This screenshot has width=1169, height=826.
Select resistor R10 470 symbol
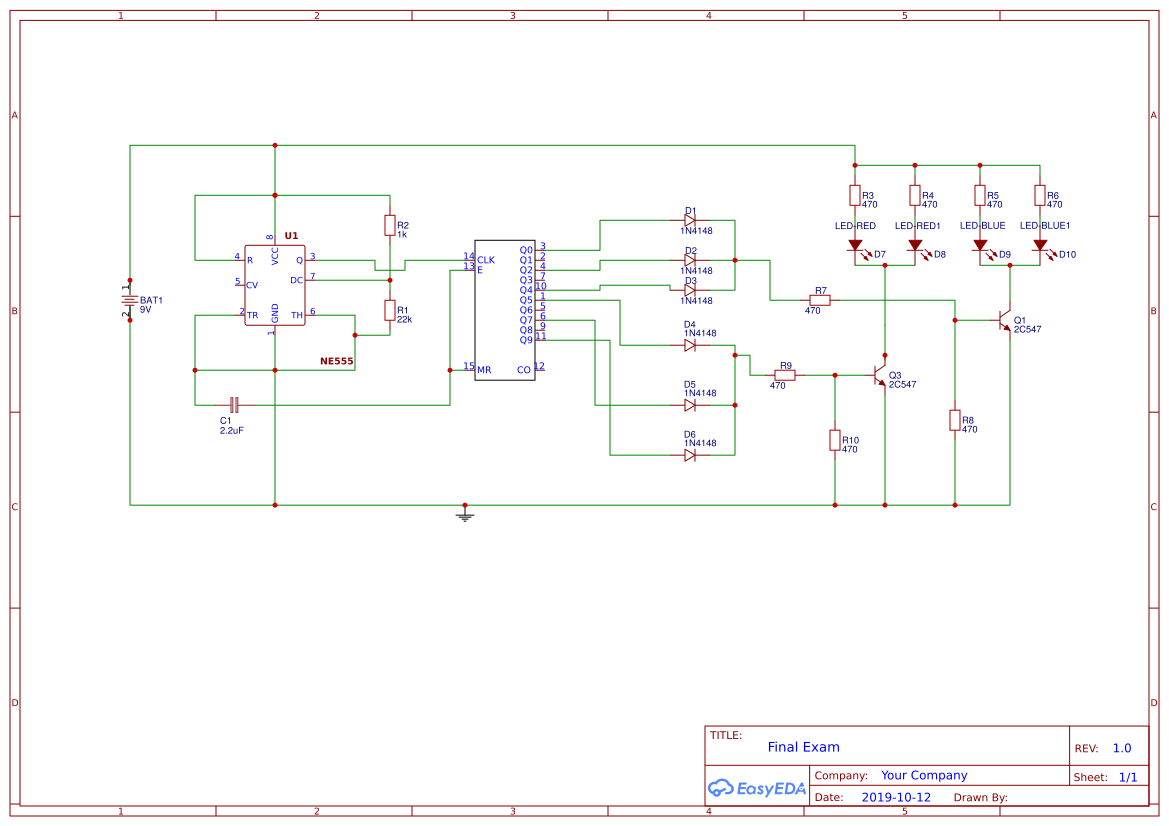tap(835, 440)
